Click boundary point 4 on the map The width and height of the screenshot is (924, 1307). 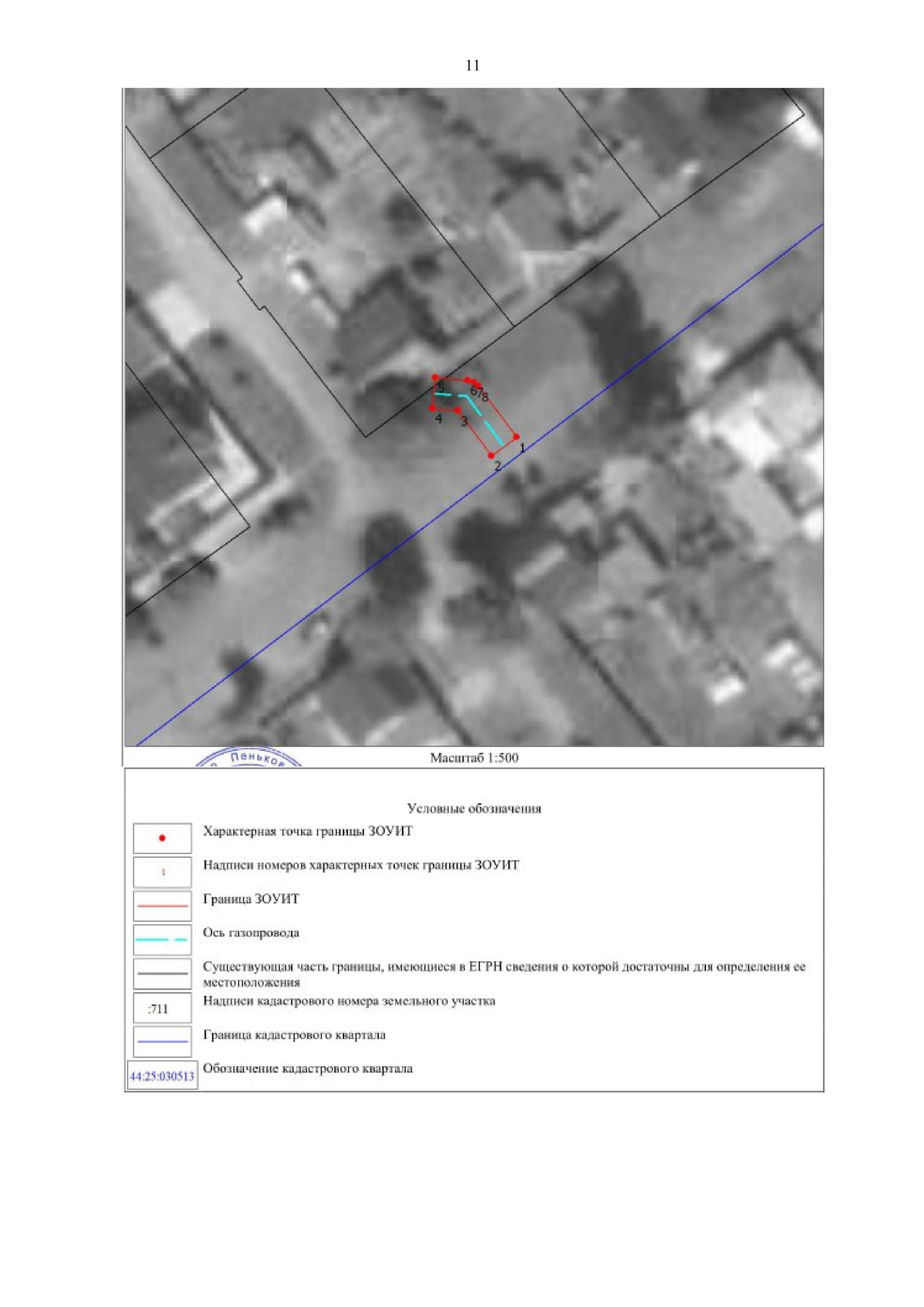tap(432, 408)
